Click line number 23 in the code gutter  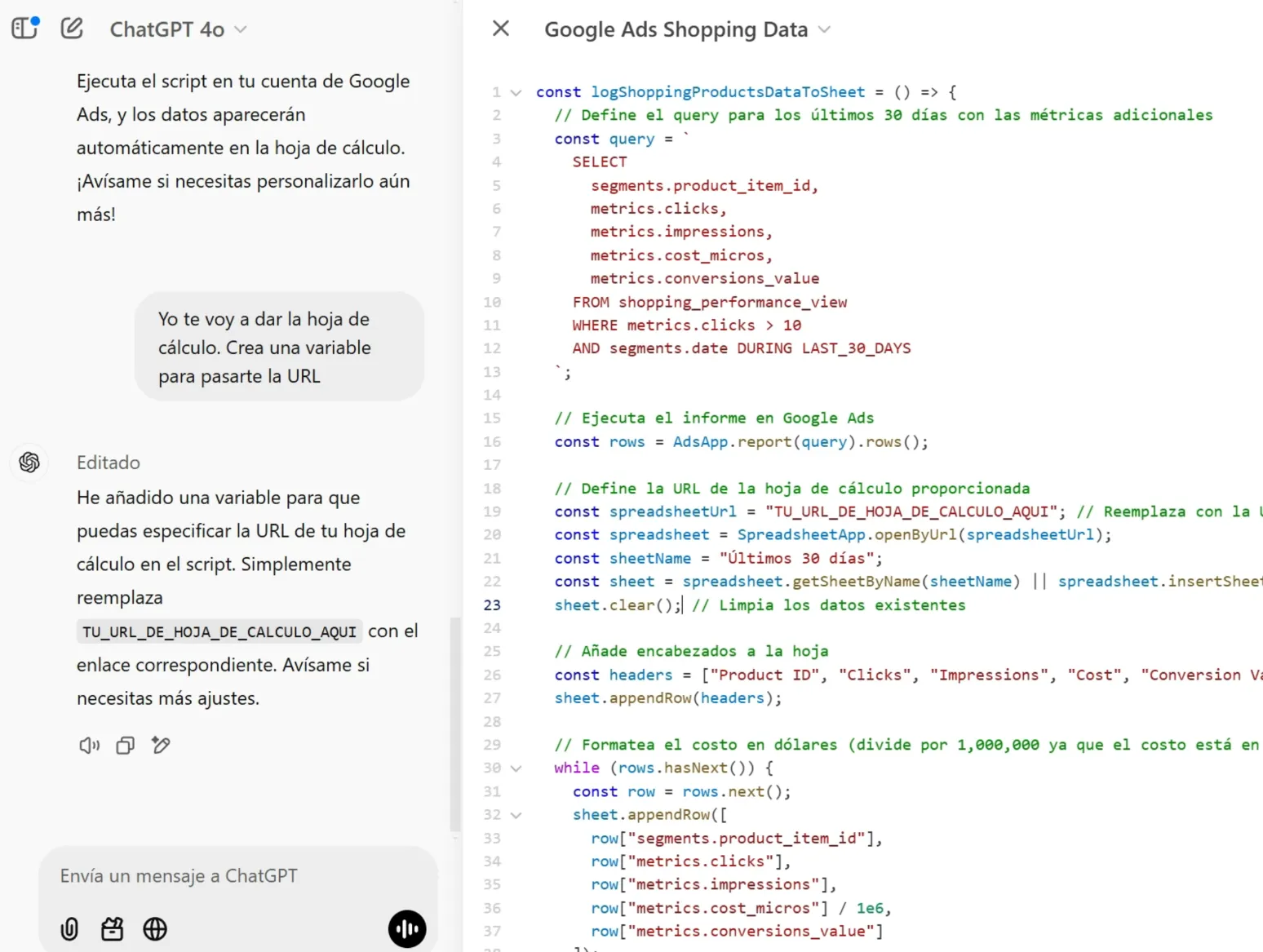click(492, 605)
